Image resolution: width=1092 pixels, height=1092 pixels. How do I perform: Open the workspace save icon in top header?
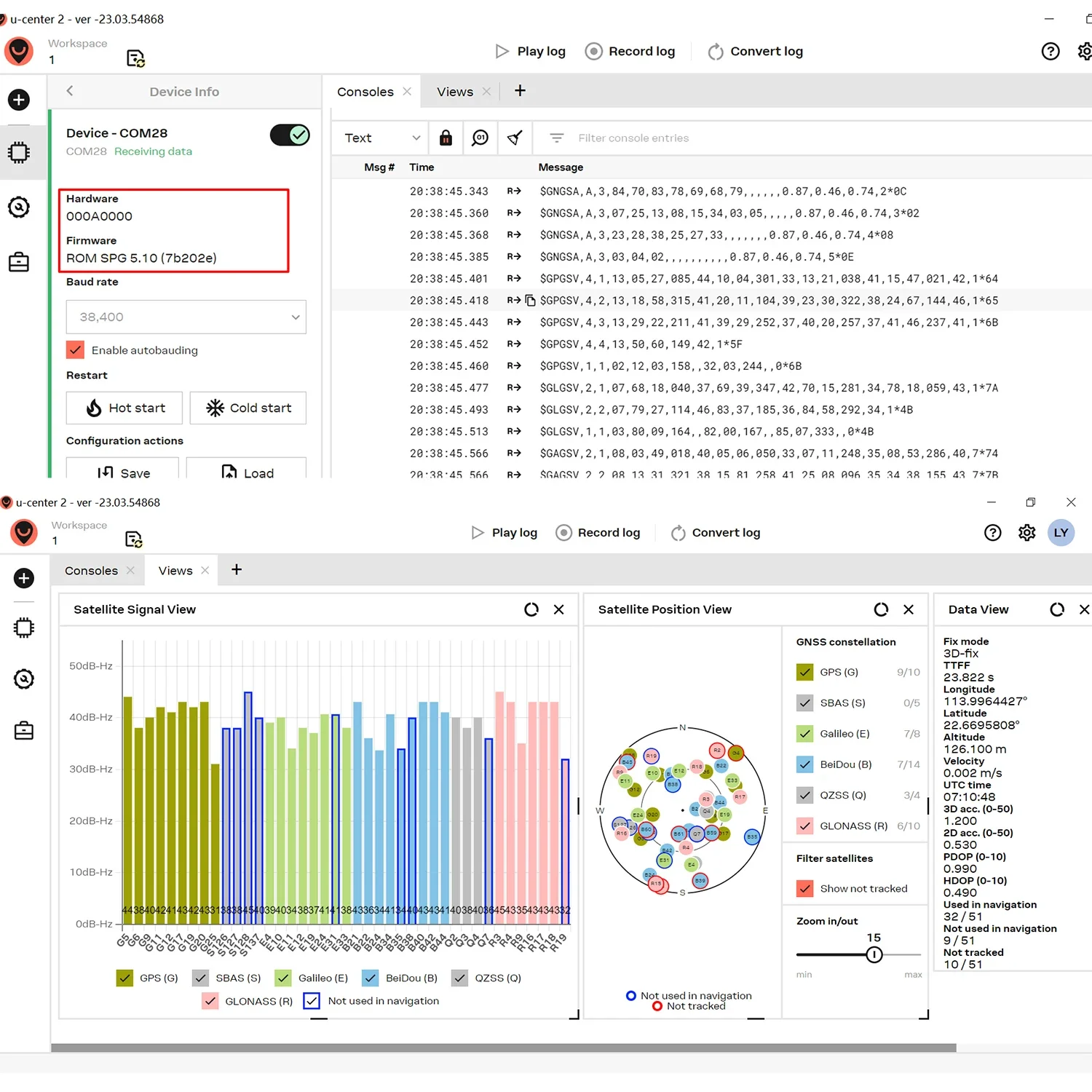tap(135, 58)
